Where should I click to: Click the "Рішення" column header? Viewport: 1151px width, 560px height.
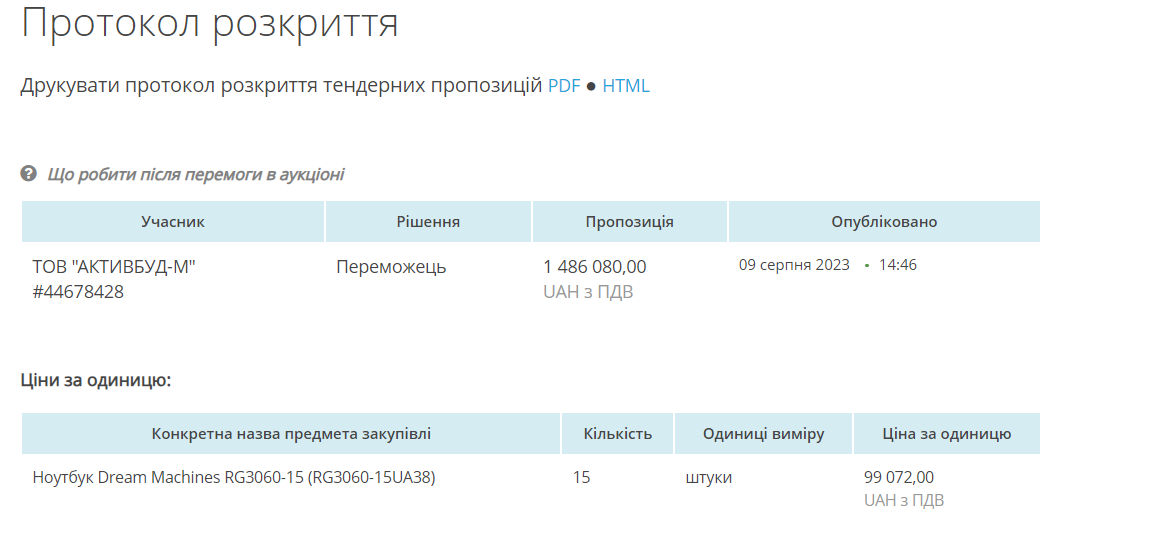428,222
